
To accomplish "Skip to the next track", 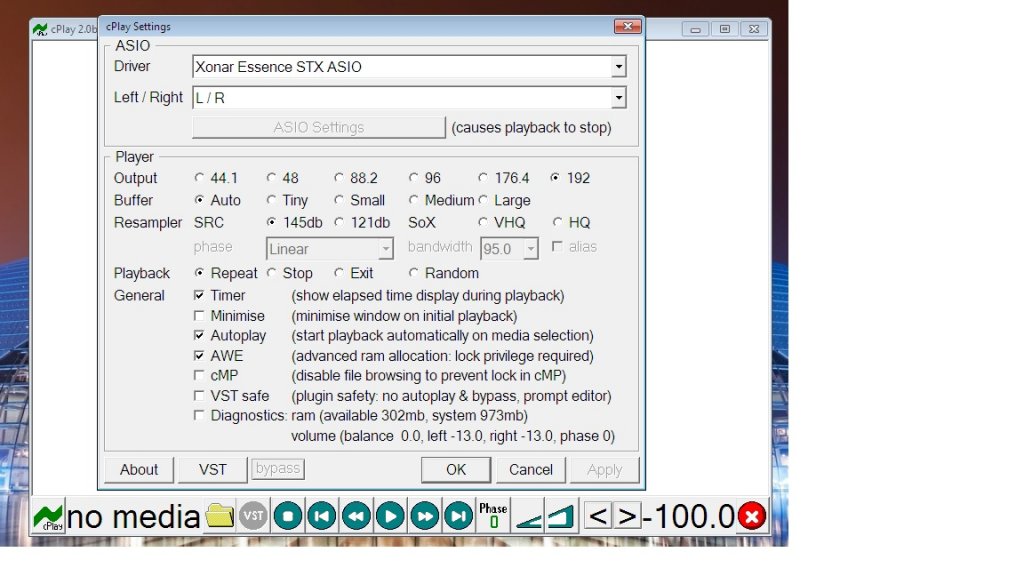I will [x=458, y=516].
